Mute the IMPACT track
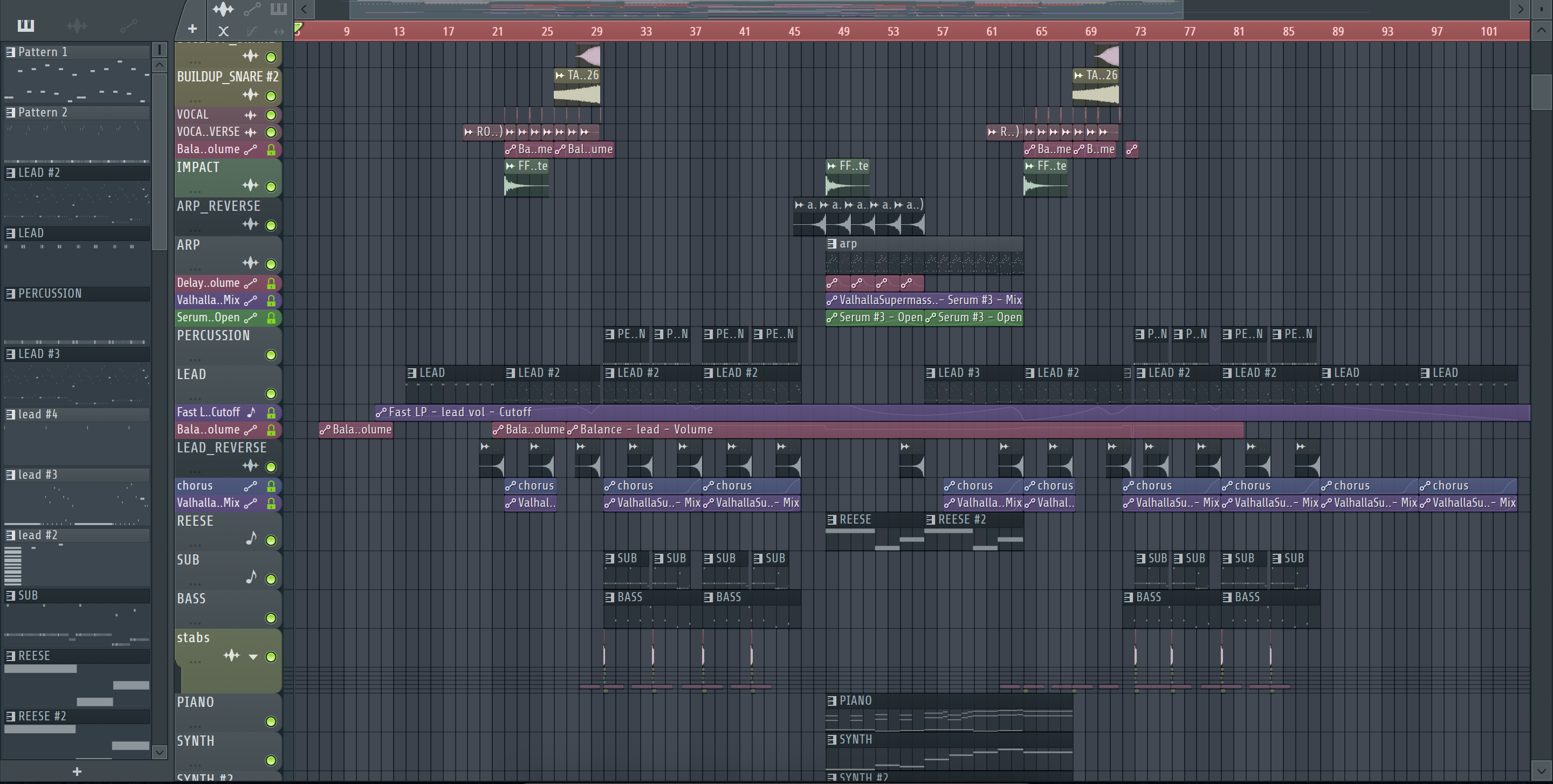1553x784 pixels. click(x=271, y=186)
